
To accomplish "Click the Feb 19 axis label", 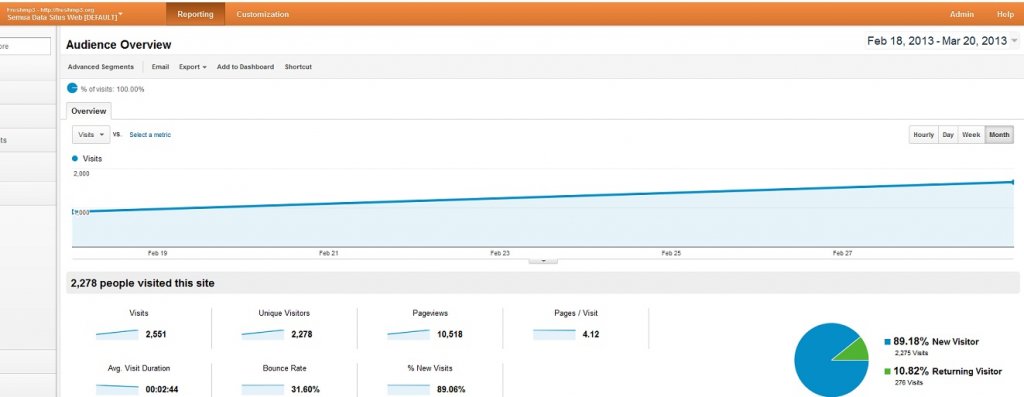I will [157, 253].
